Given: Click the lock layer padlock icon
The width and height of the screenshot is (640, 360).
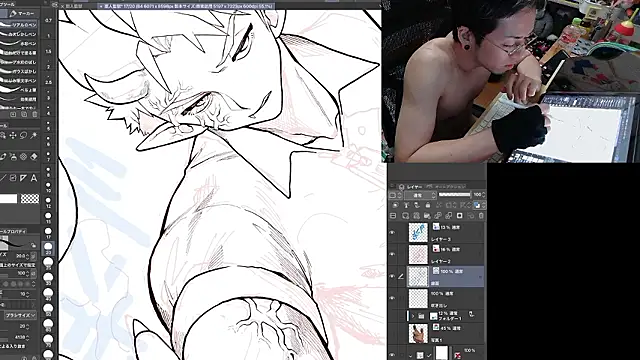Looking at the screenshot, I should tap(427, 205).
